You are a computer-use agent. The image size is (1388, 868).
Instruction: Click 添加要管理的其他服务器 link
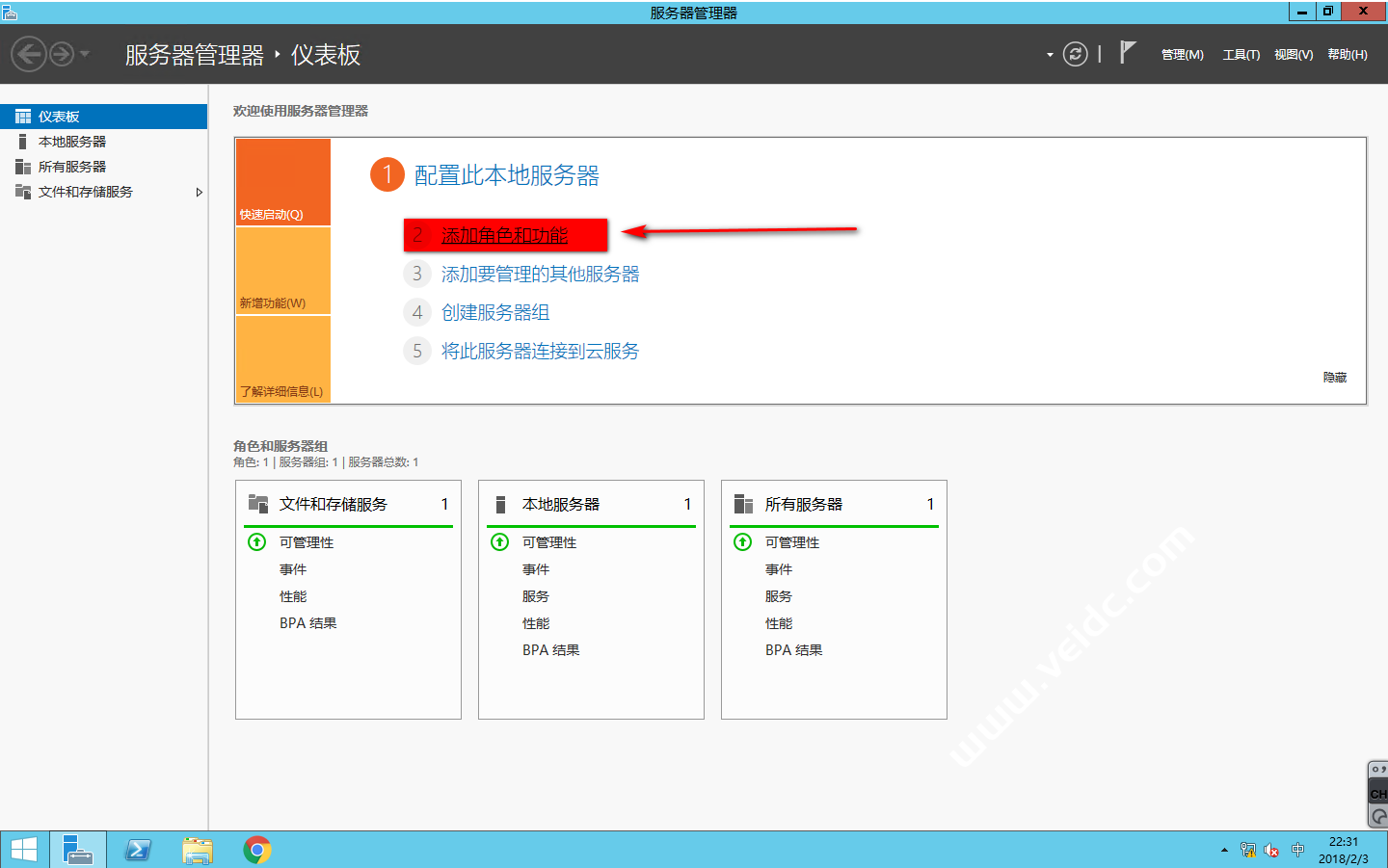540,275
